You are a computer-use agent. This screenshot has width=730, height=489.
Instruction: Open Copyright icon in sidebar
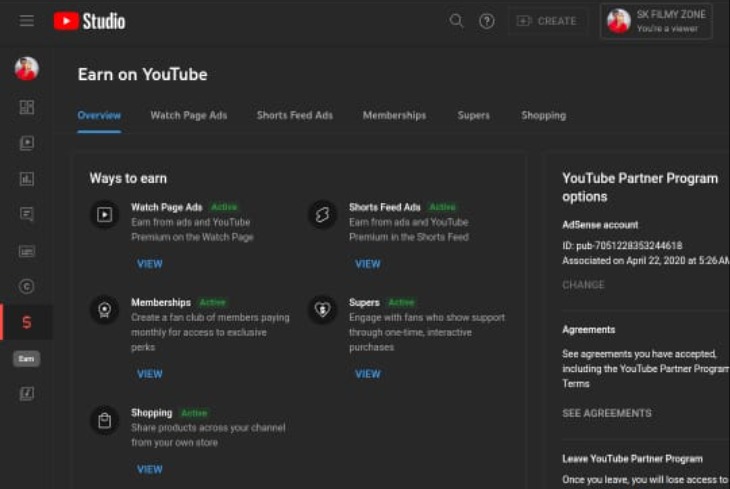tap(27, 286)
